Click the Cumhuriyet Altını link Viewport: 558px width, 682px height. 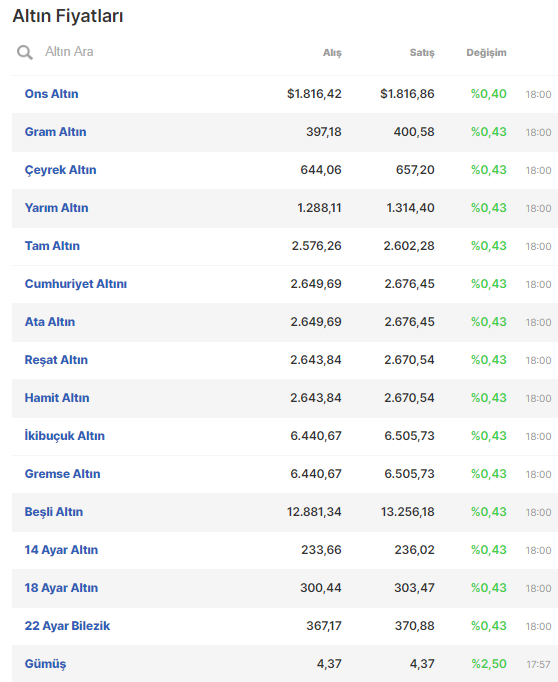coord(76,284)
